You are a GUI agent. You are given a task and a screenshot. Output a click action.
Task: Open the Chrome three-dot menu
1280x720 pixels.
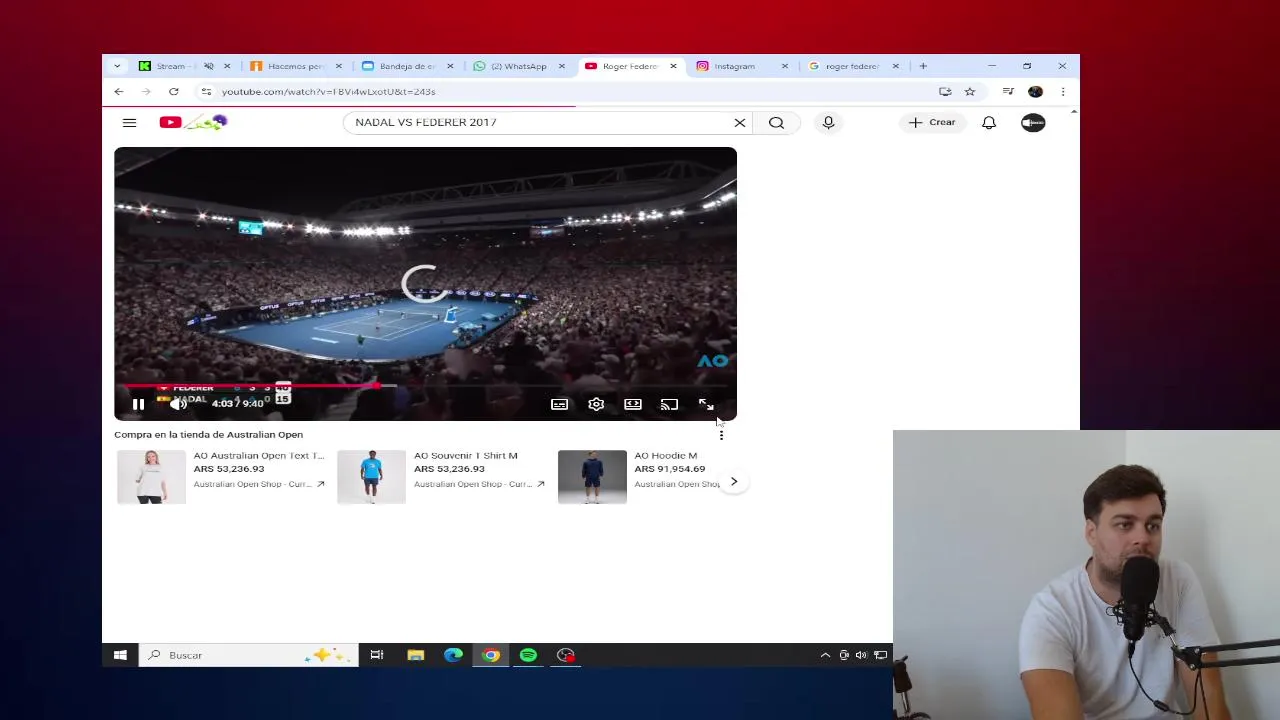(1063, 91)
